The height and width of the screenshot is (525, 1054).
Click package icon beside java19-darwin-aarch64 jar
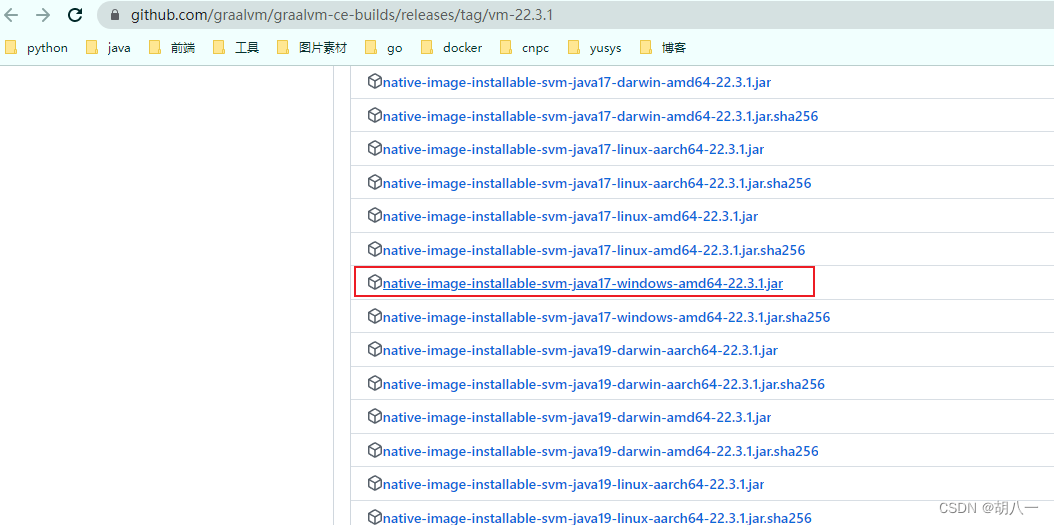pos(374,350)
